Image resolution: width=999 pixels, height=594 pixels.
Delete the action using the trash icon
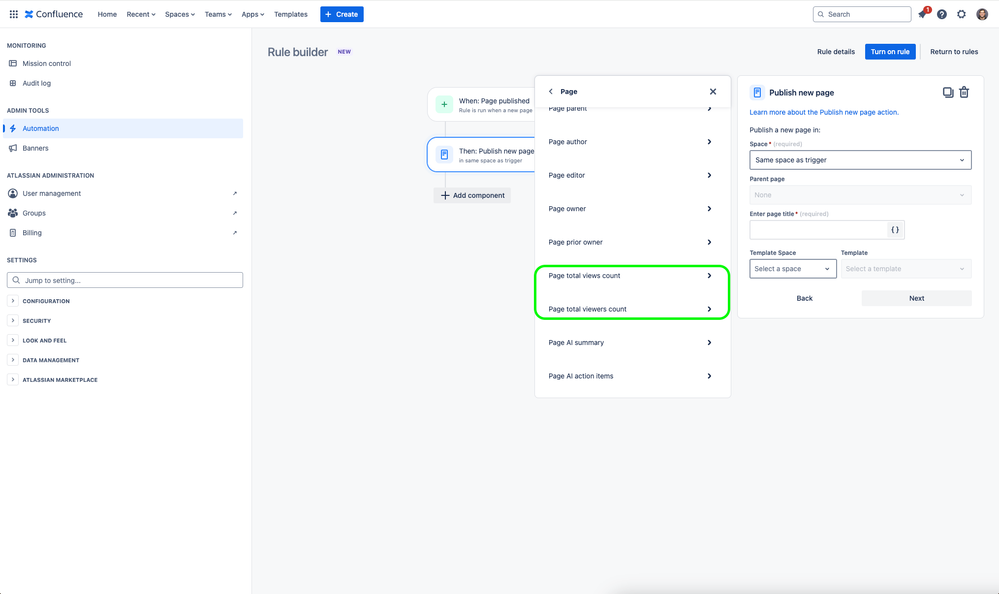964,92
